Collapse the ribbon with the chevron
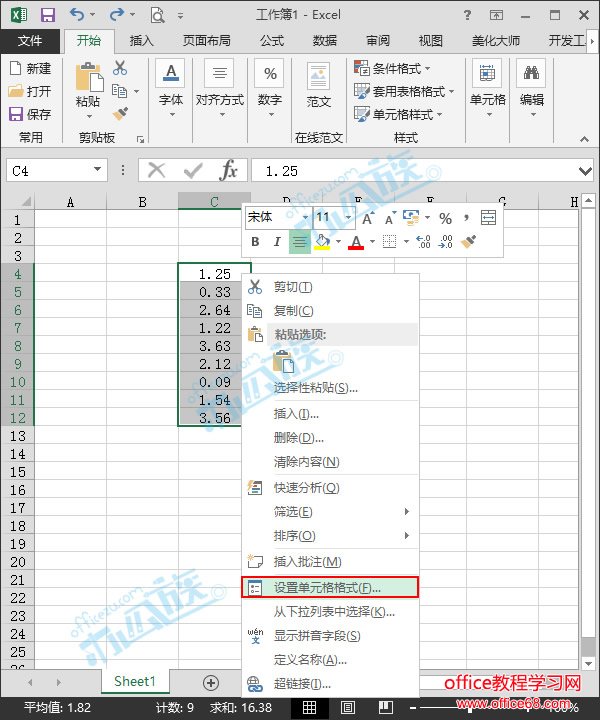The image size is (600, 720). point(584,139)
